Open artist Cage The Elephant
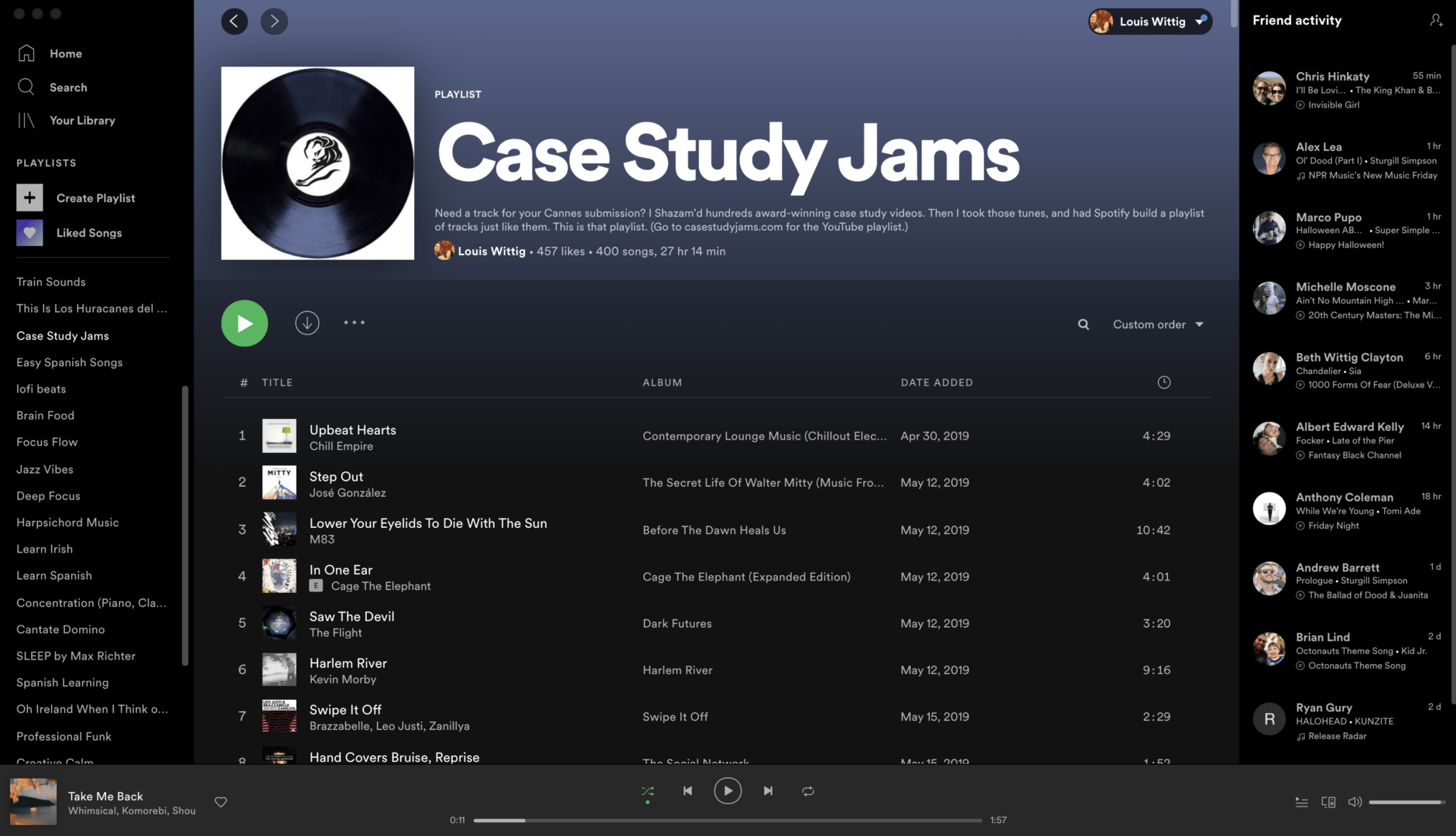 click(381, 586)
